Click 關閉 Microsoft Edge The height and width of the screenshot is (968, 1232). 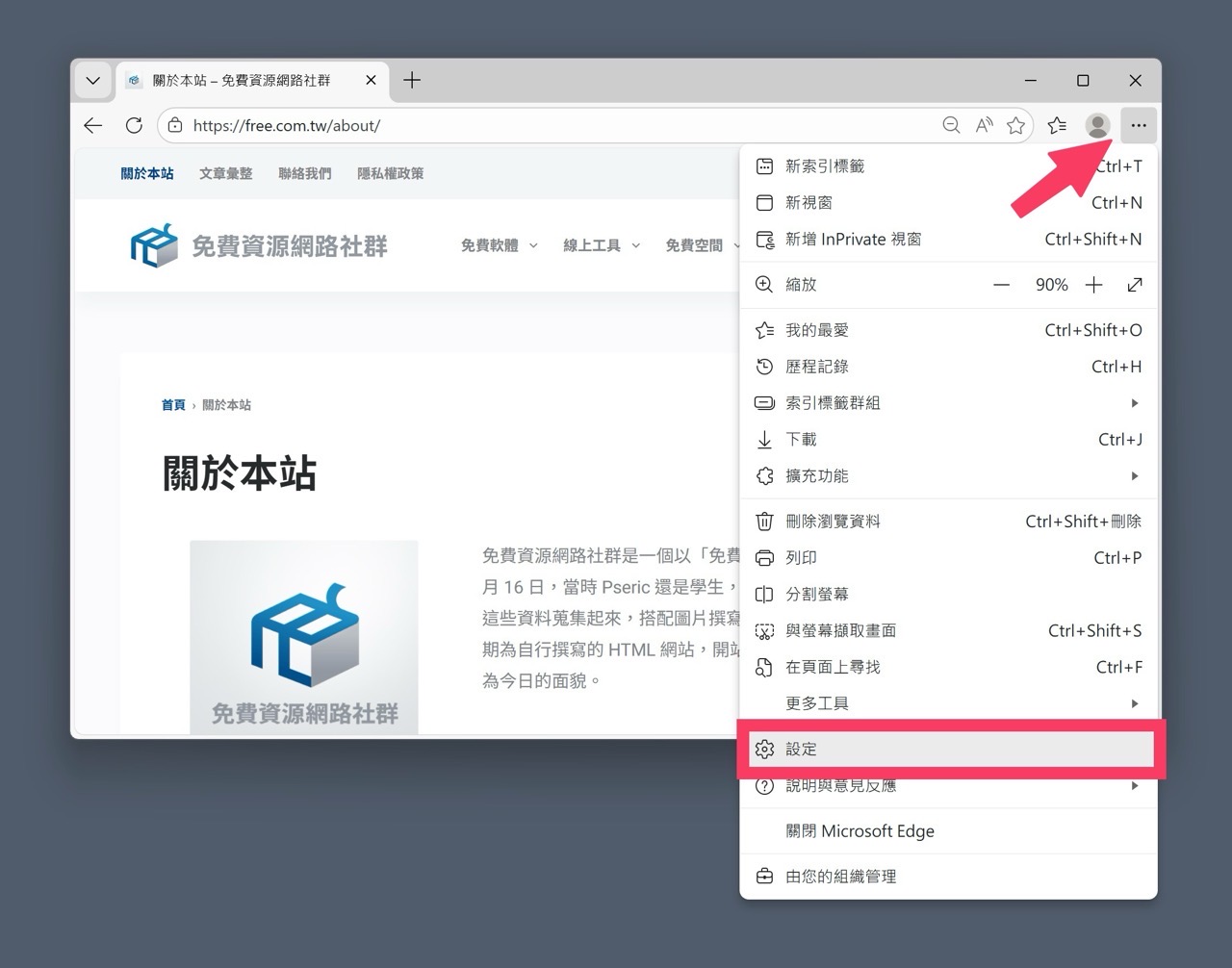point(860,831)
